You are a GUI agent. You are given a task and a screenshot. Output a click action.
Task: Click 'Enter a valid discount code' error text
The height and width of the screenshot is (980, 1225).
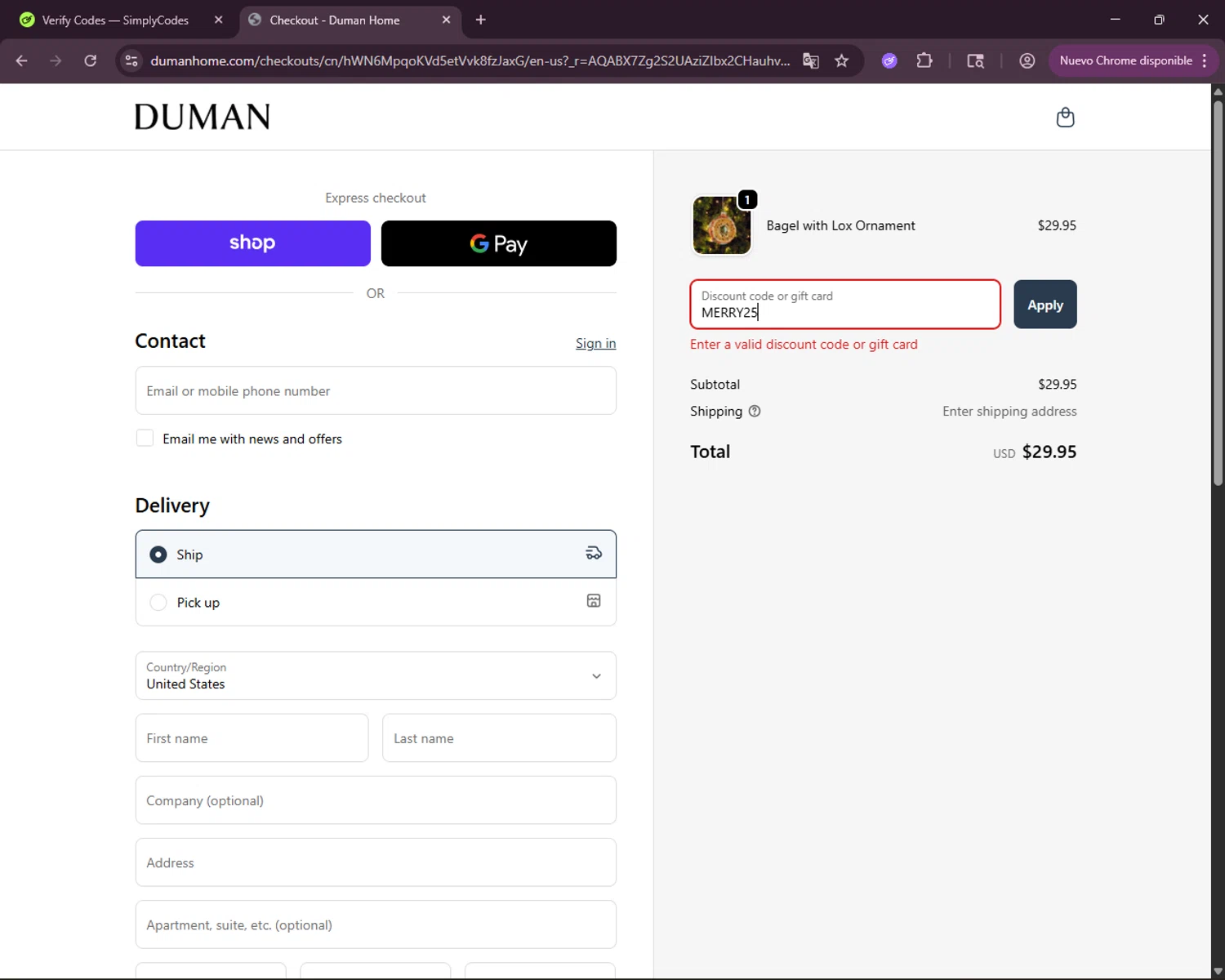tap(804, 345)
